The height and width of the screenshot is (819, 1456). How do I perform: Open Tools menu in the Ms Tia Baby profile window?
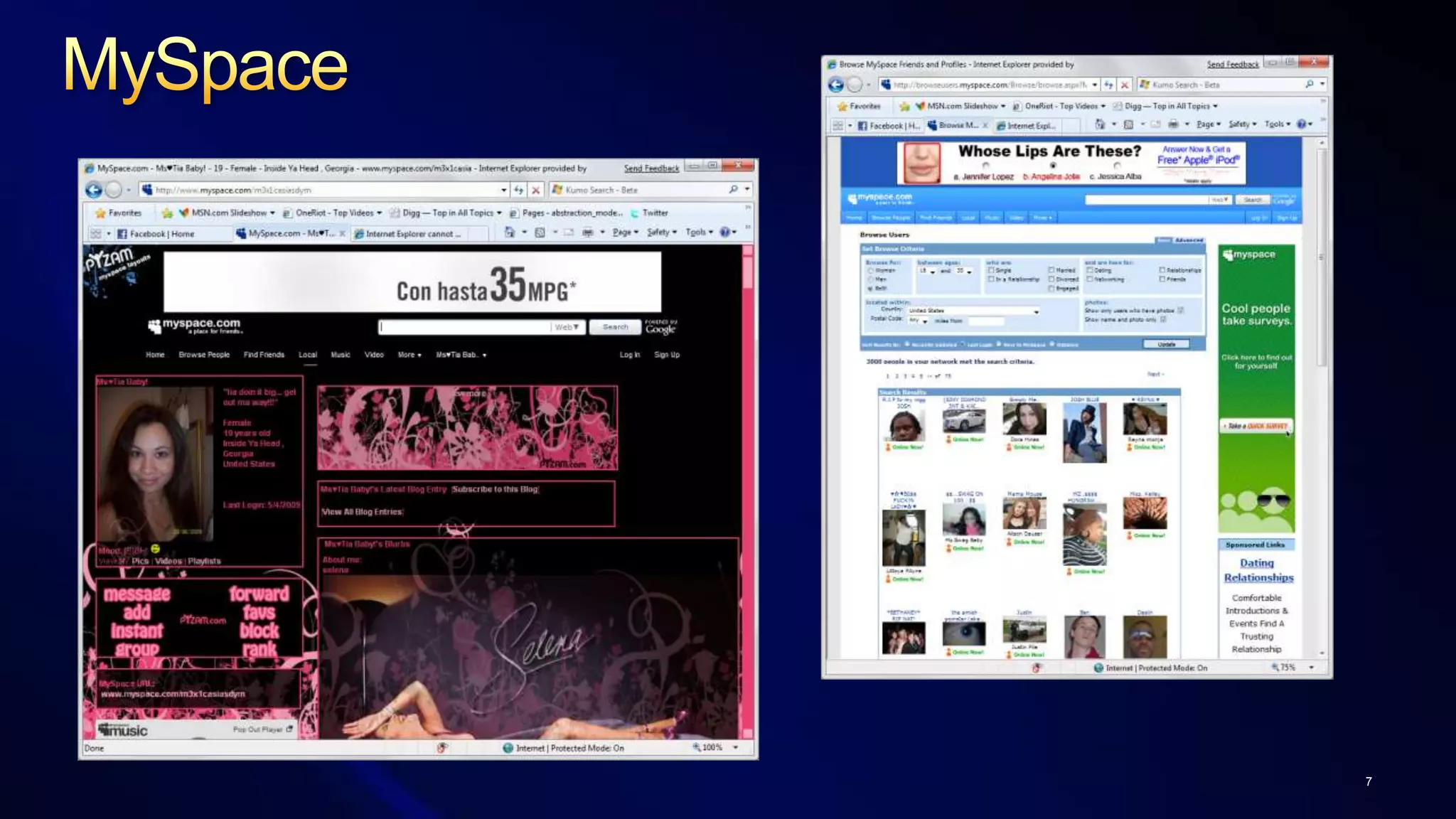699,232
